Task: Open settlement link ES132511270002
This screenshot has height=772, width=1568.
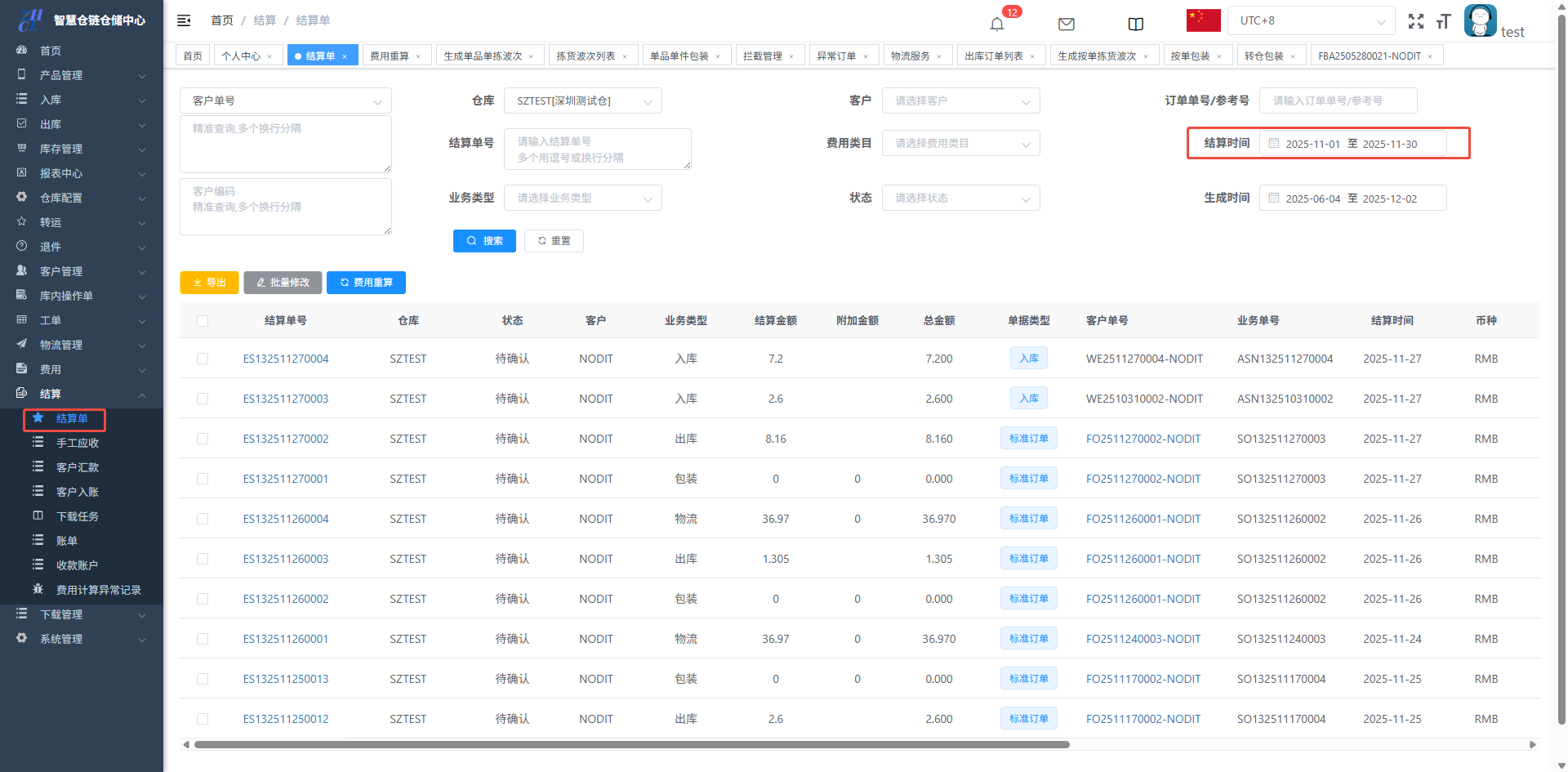Action: pyautogui.click(x=286, y=439)
